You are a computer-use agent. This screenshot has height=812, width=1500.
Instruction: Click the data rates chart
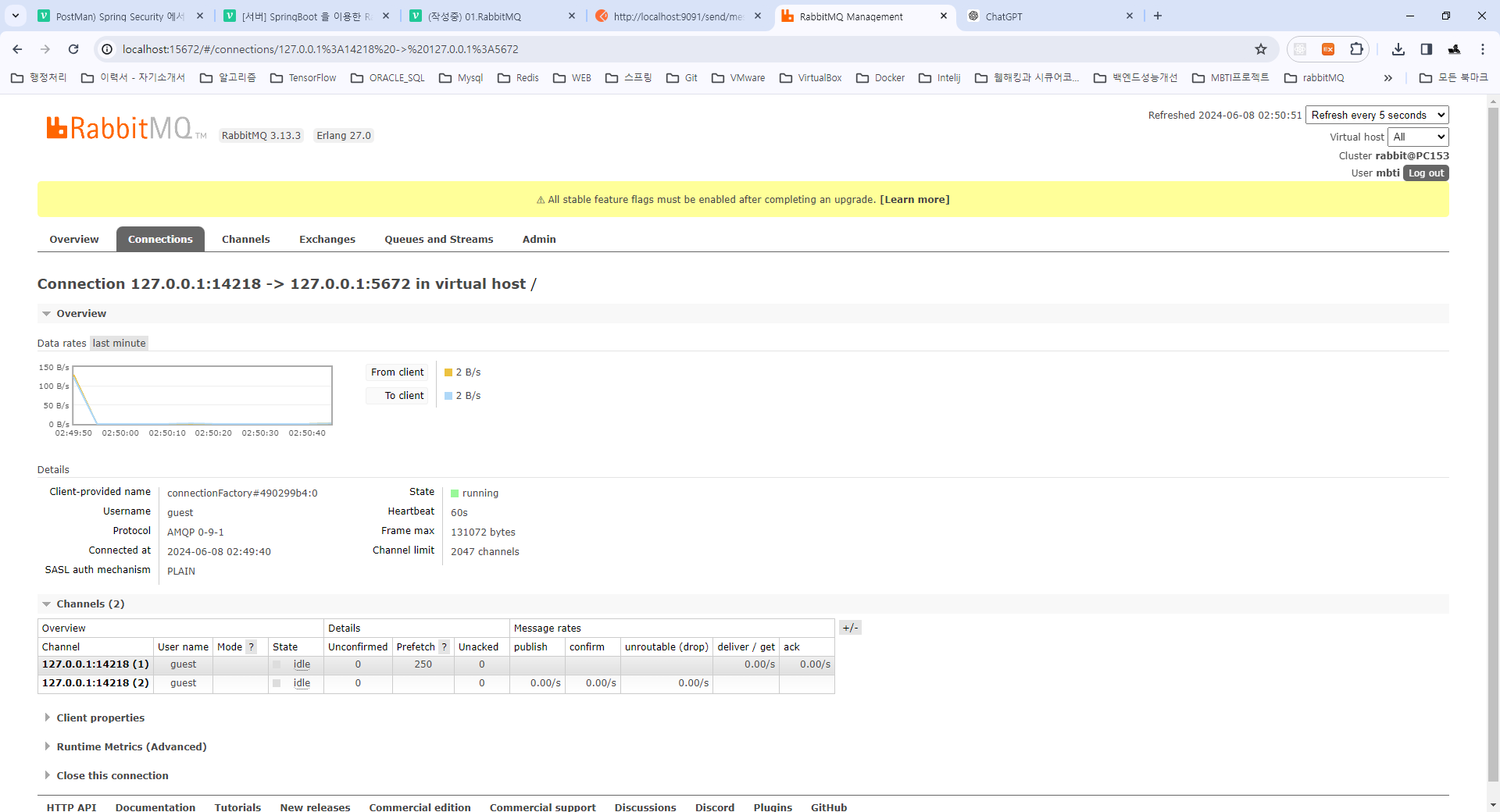pos(202,395)
